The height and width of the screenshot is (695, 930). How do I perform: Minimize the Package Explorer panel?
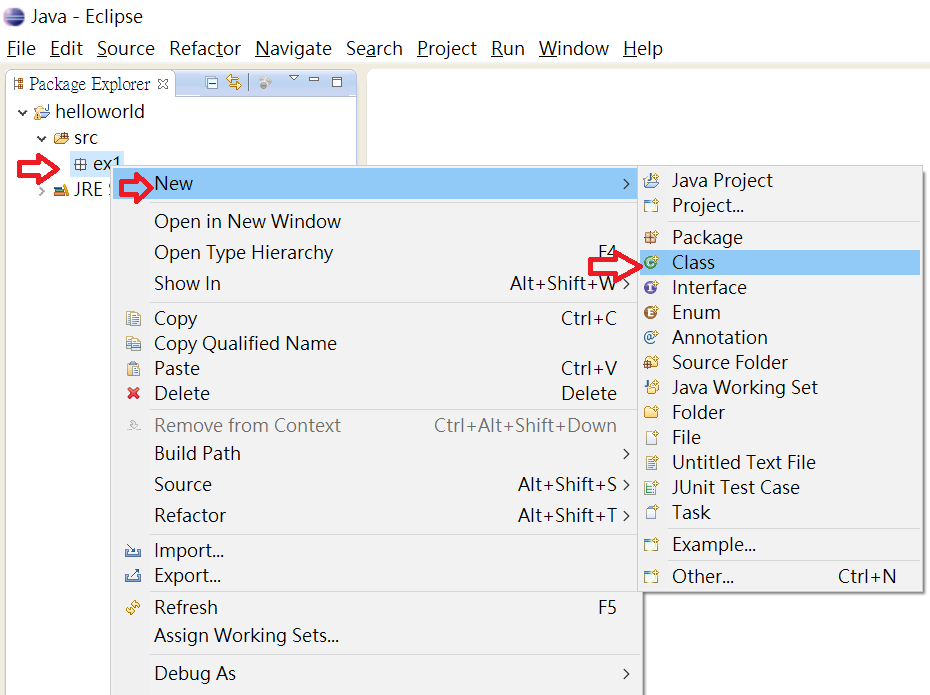click(314, 79)
